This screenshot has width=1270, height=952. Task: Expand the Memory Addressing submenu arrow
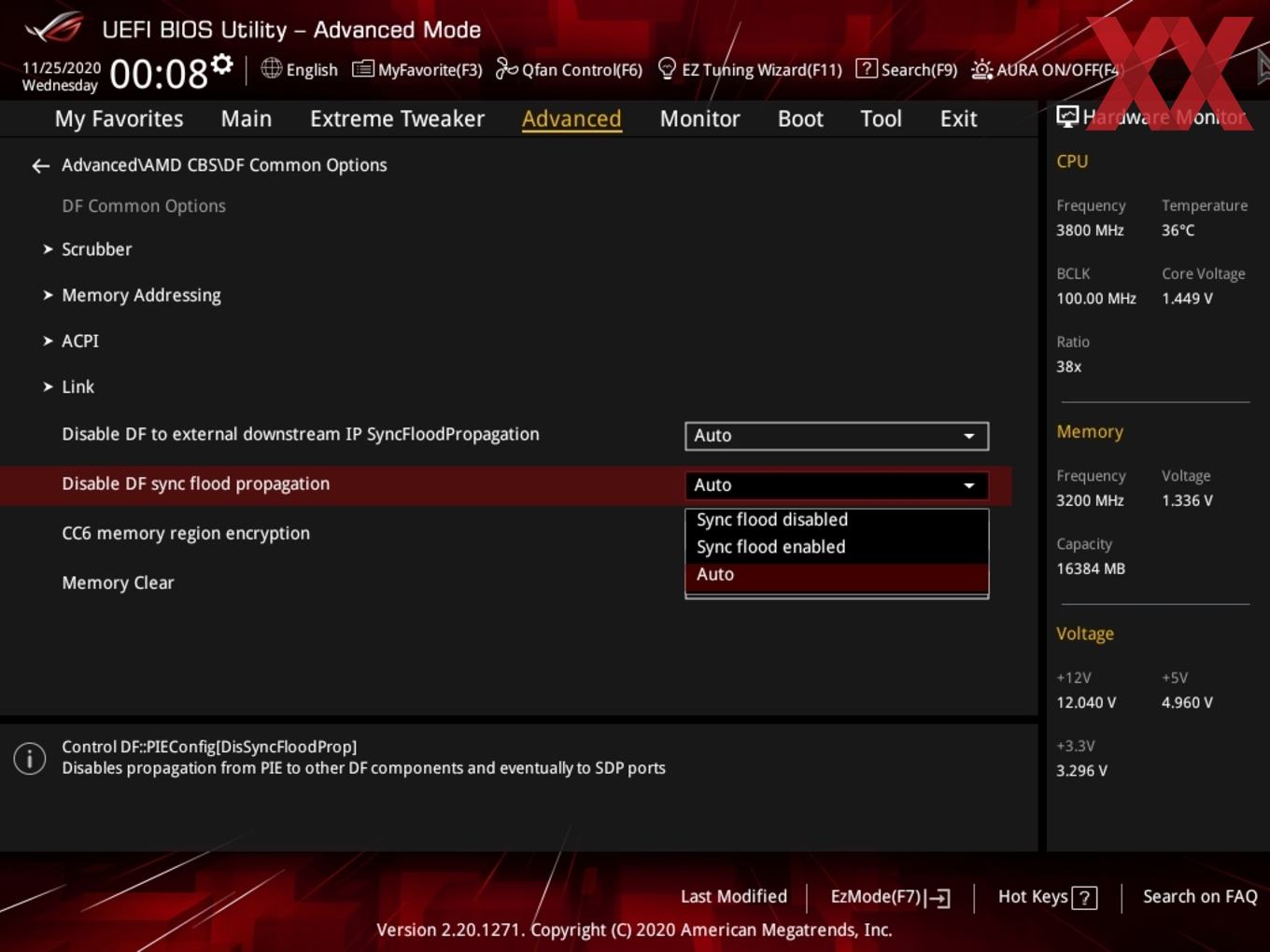(48, 295)
